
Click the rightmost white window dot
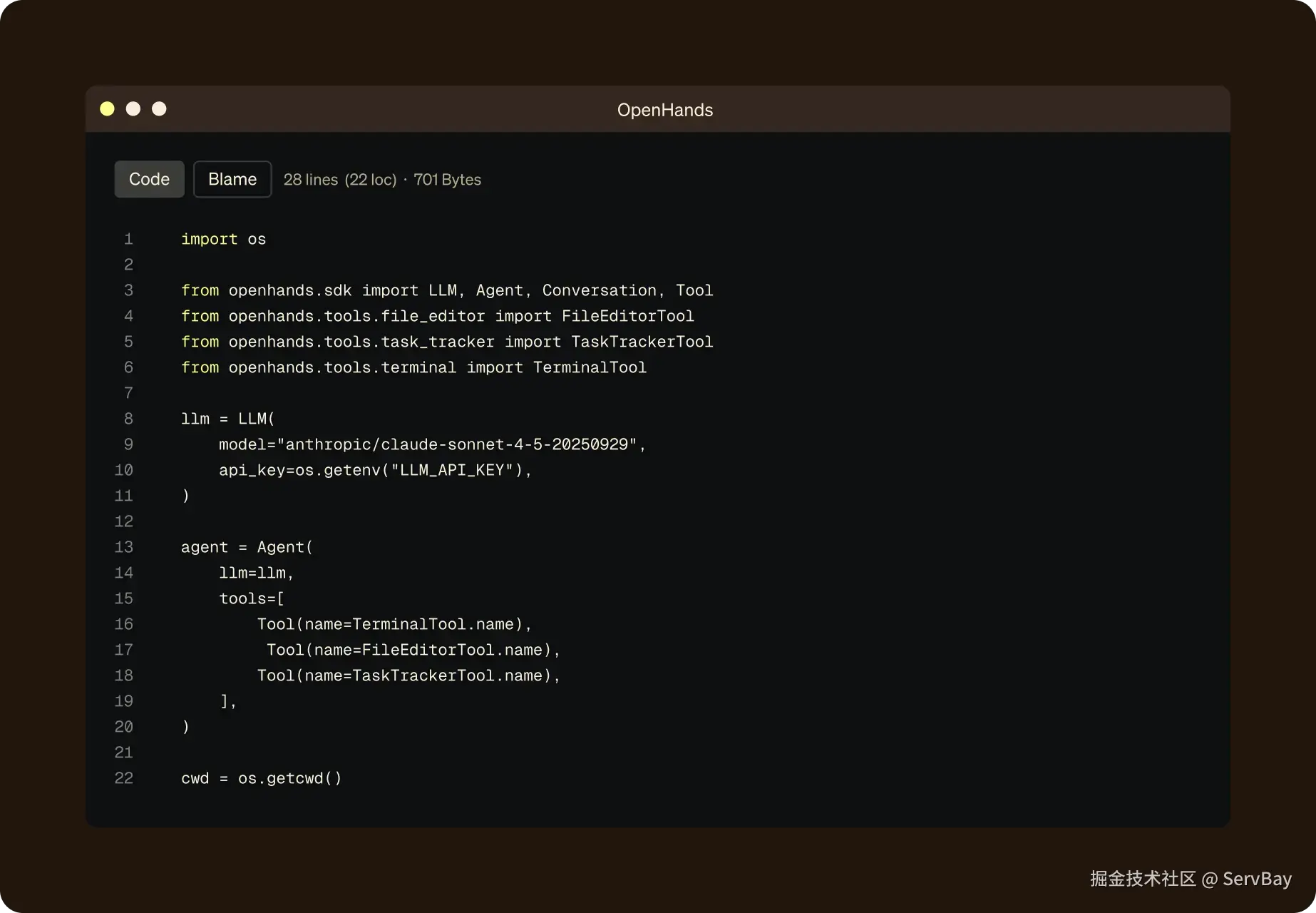159,108
